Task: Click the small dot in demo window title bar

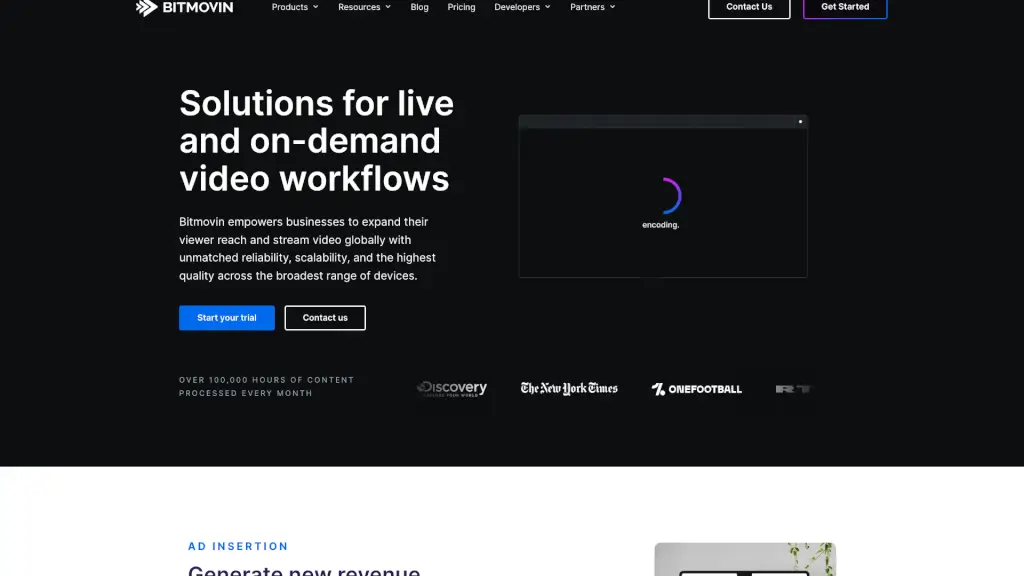Action: point(800,122)
